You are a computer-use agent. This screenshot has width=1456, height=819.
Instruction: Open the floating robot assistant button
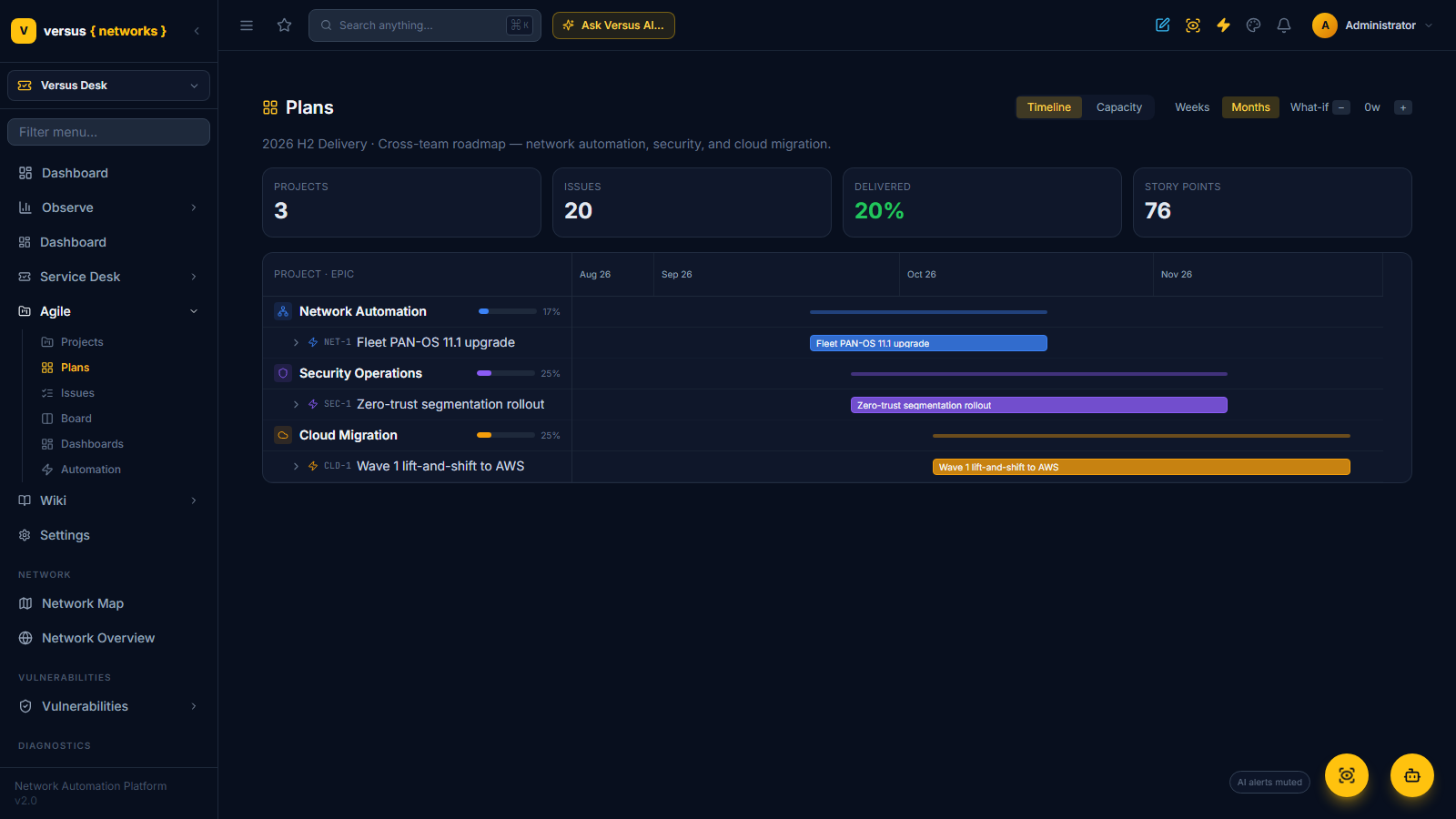click(x=1412, y=775)
